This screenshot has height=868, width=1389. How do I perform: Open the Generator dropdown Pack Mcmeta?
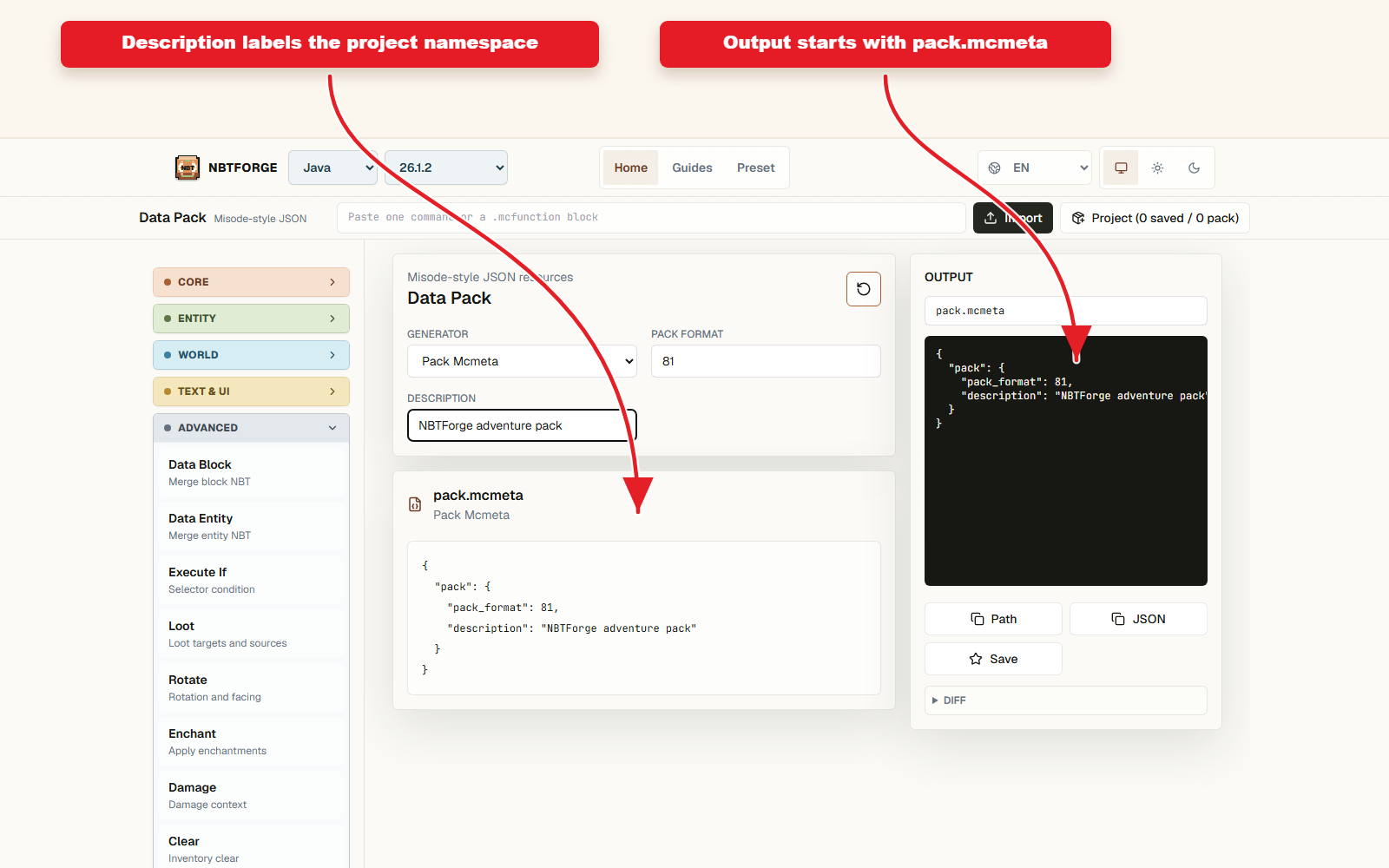[522, 361]
